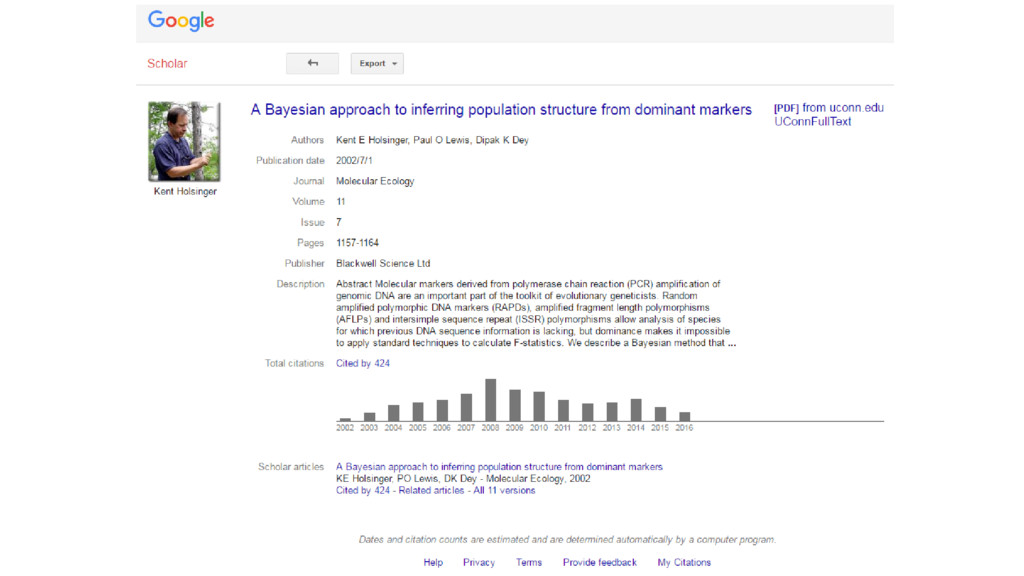Click the Google logo
This screenshot has width=1024, height=576.
[x=181, y=21]
